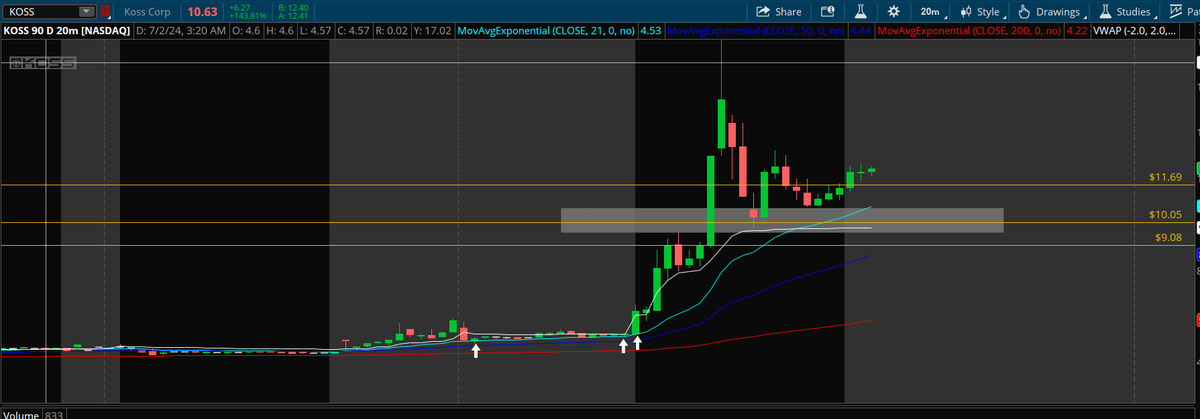Click the $11.69 price level label

coord(1165,177)
